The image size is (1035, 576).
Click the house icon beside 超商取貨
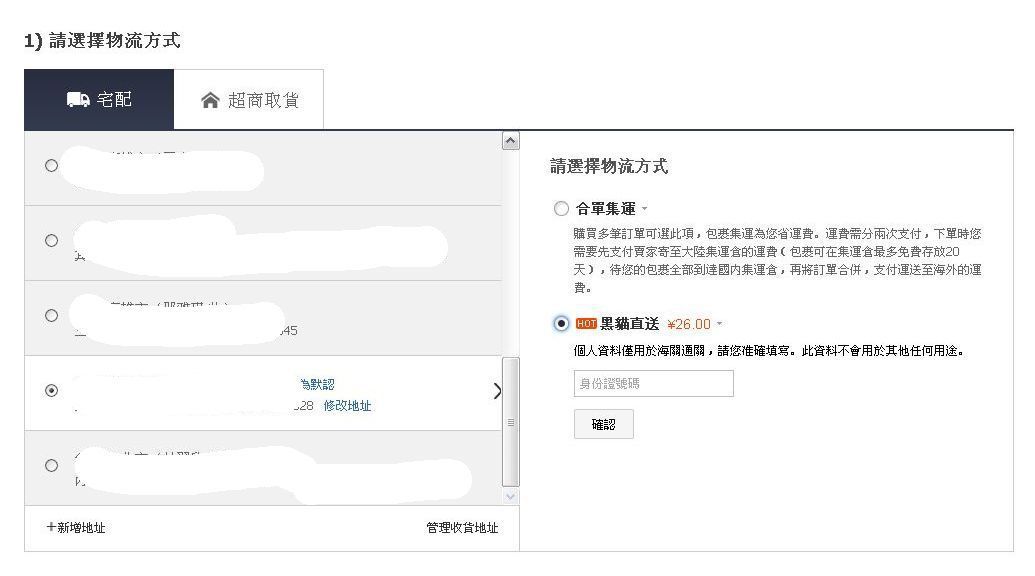click(x=210, y=100)
